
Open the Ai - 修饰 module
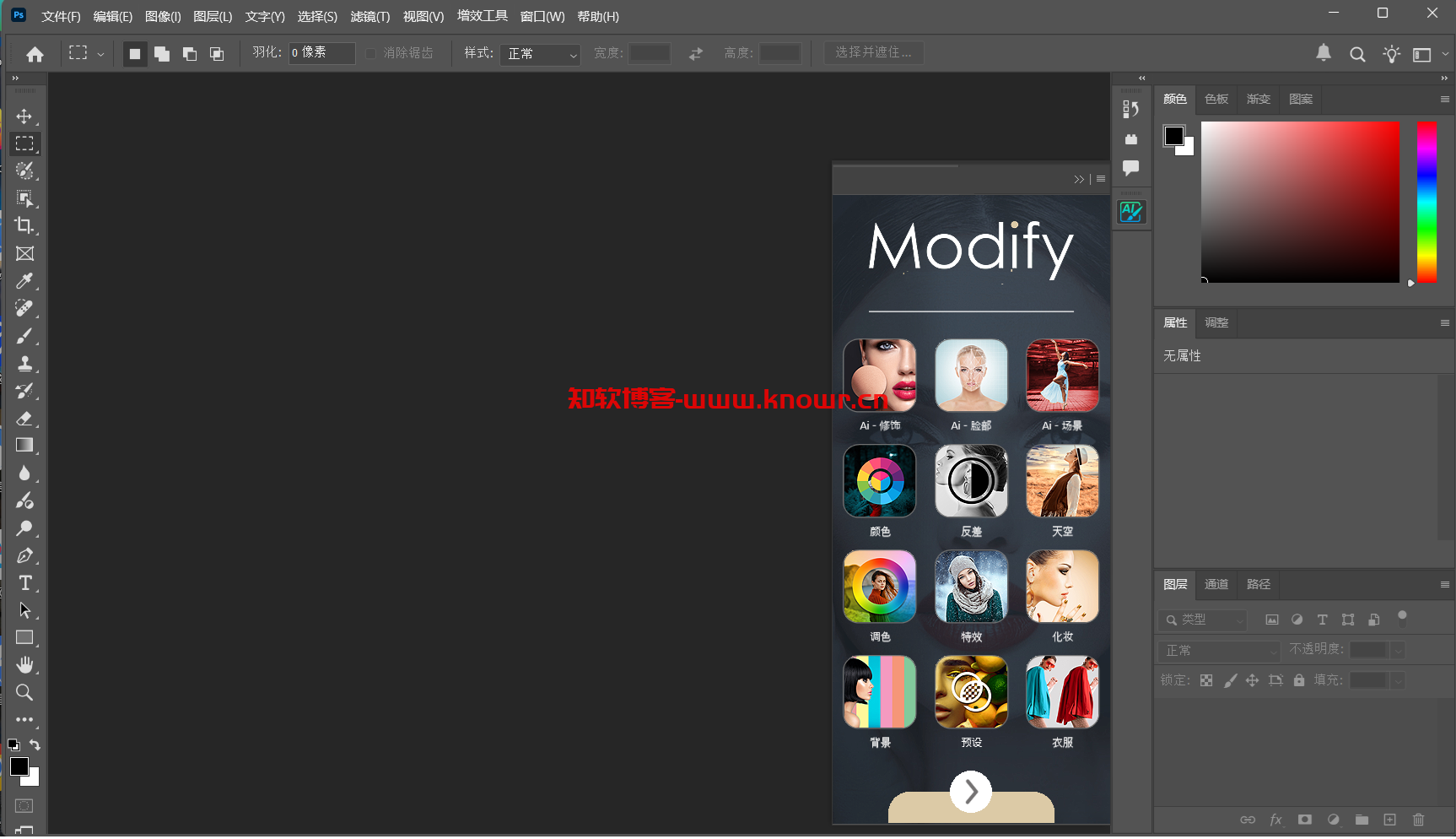click(x=880, y=376)
